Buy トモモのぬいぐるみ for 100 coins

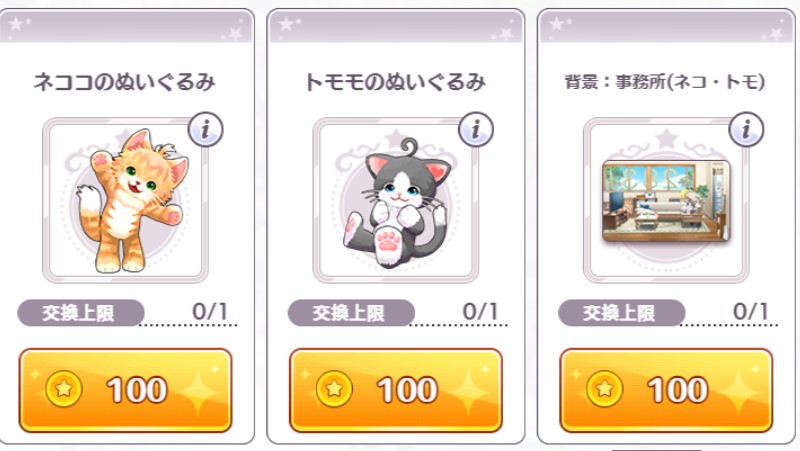396,390
